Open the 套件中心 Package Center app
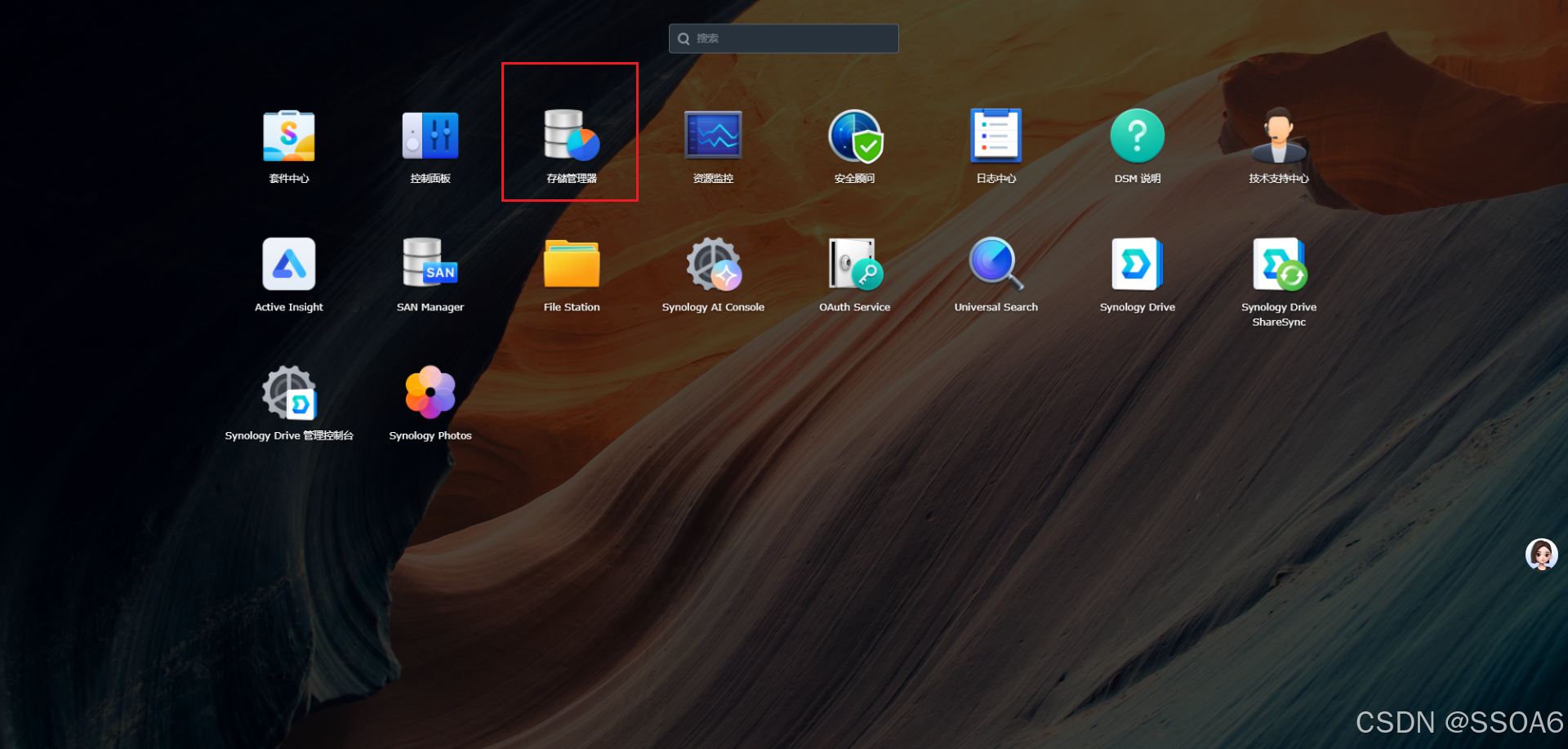 point(289,136)
